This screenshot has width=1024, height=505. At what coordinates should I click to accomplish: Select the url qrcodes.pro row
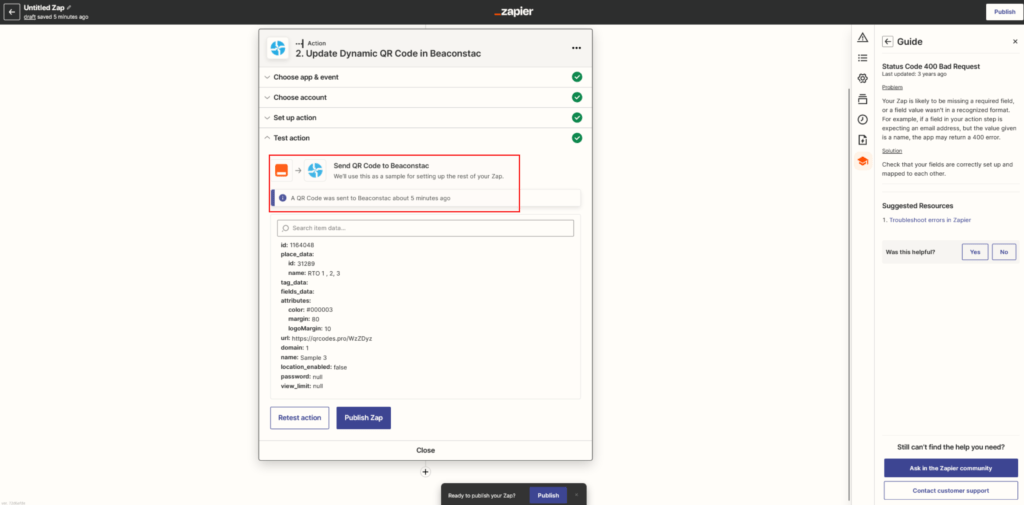coord(326,338)
